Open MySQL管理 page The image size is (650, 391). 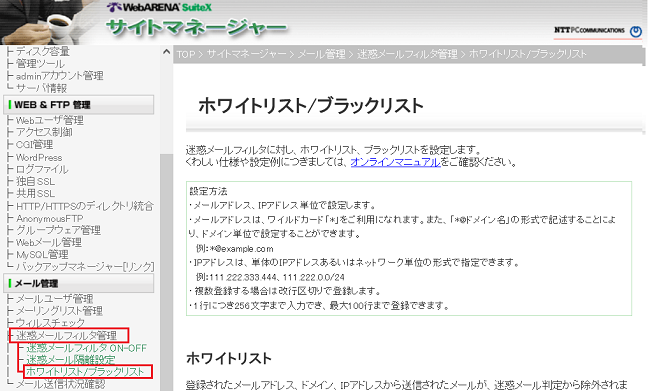point(42,254)
